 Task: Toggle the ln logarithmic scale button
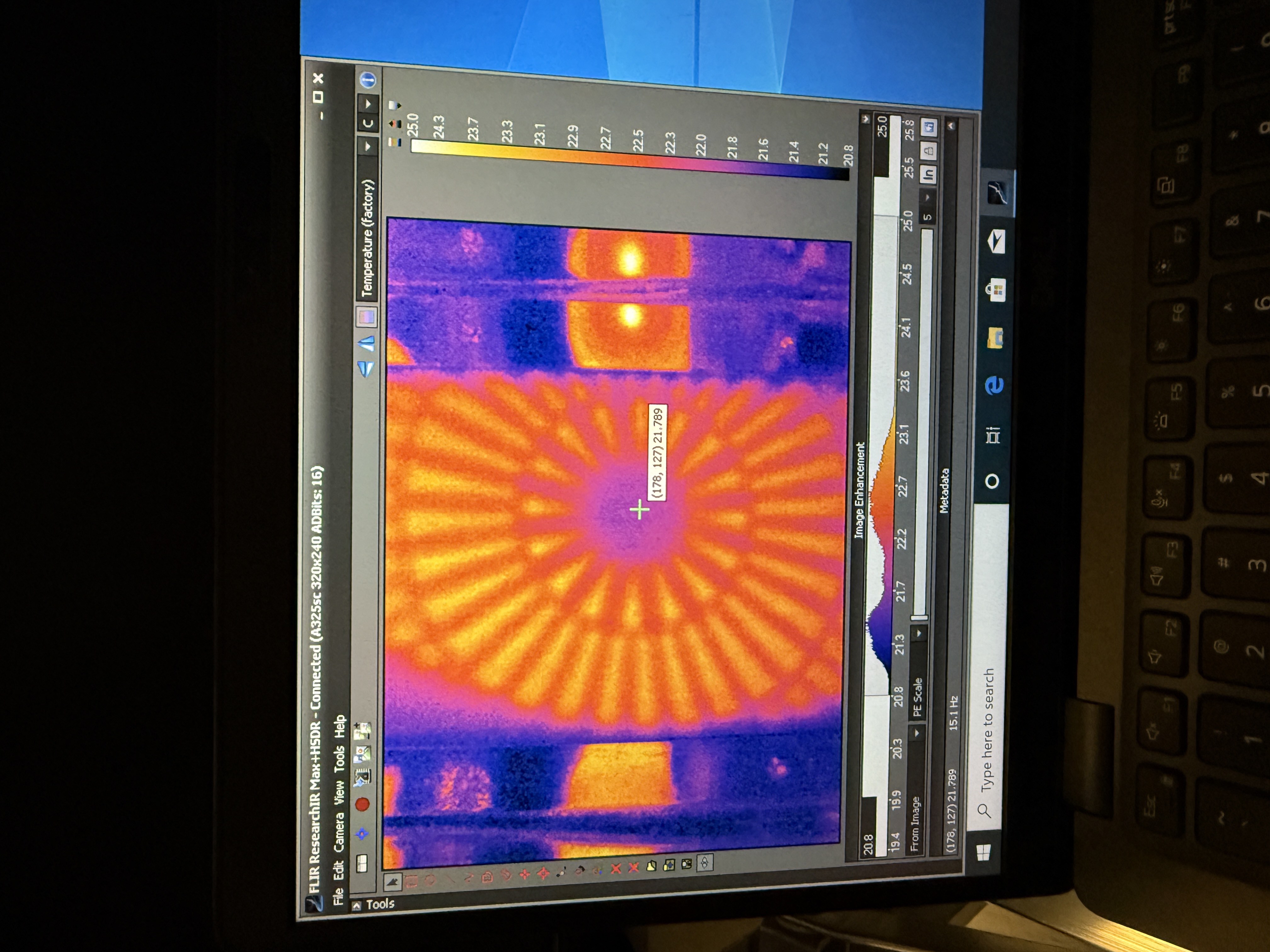coord(928,174)
